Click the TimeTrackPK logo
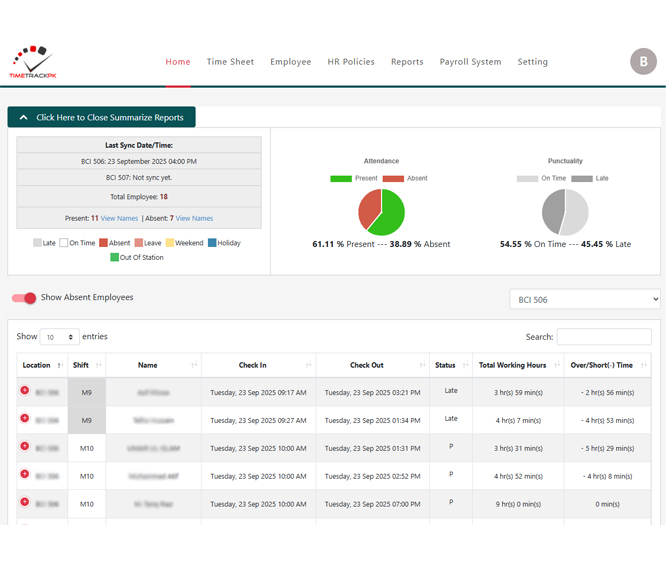The width and height of the screenshot is (667, 570). coord(31,62)
